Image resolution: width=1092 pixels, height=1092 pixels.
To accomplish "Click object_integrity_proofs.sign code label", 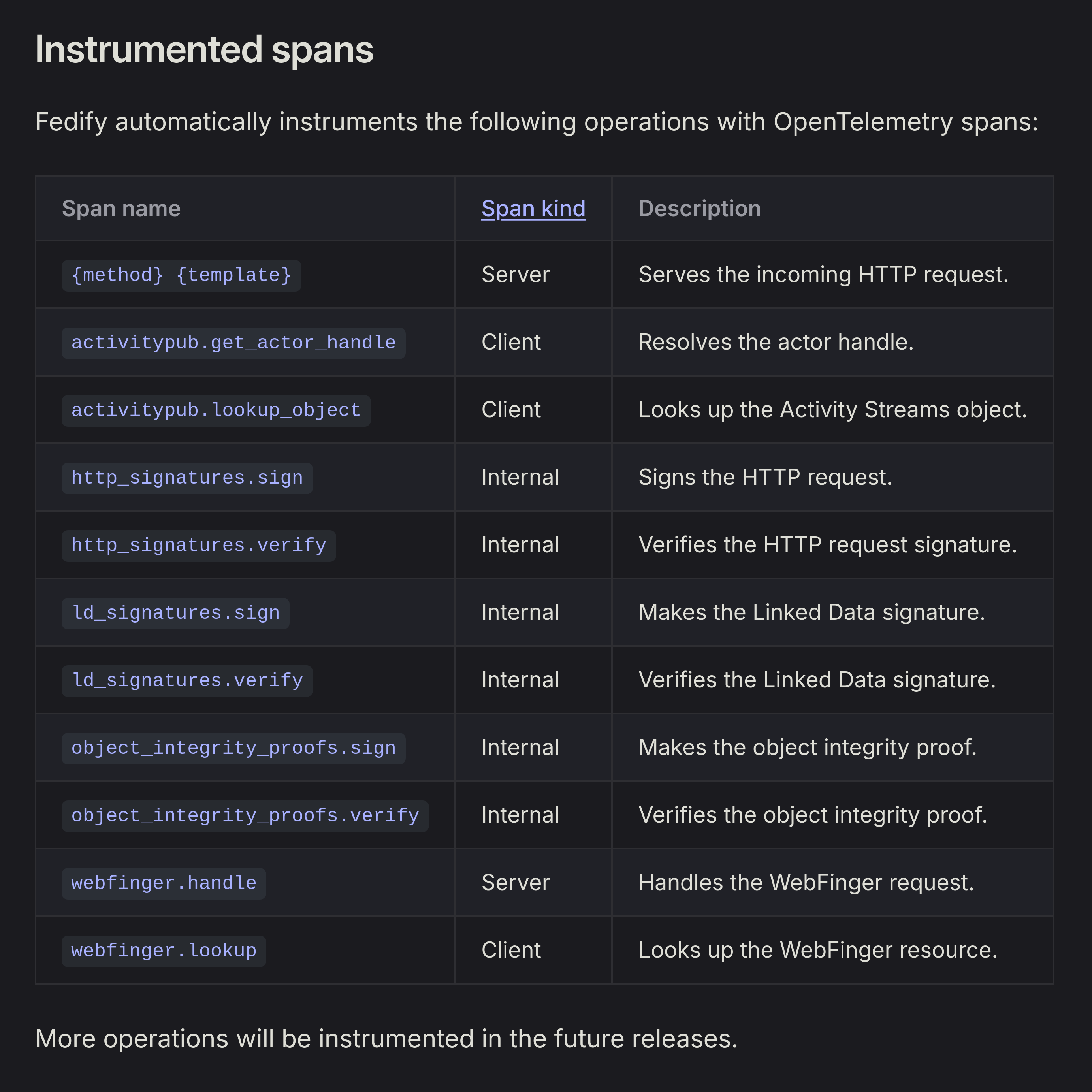I will [x=233, y=748].
